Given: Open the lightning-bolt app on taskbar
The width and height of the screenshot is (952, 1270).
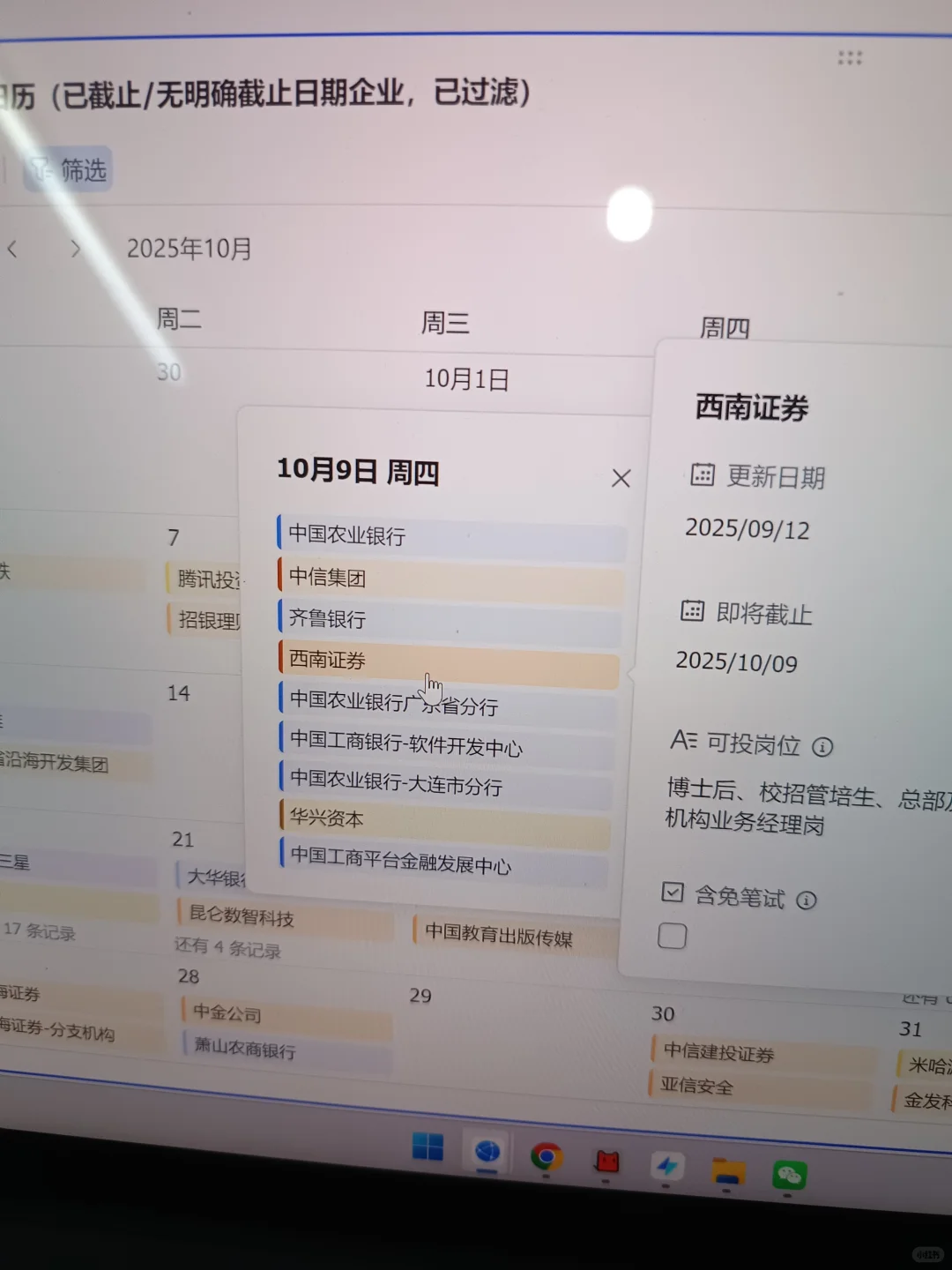Looking at the screenshot, I should [667, 1166].
